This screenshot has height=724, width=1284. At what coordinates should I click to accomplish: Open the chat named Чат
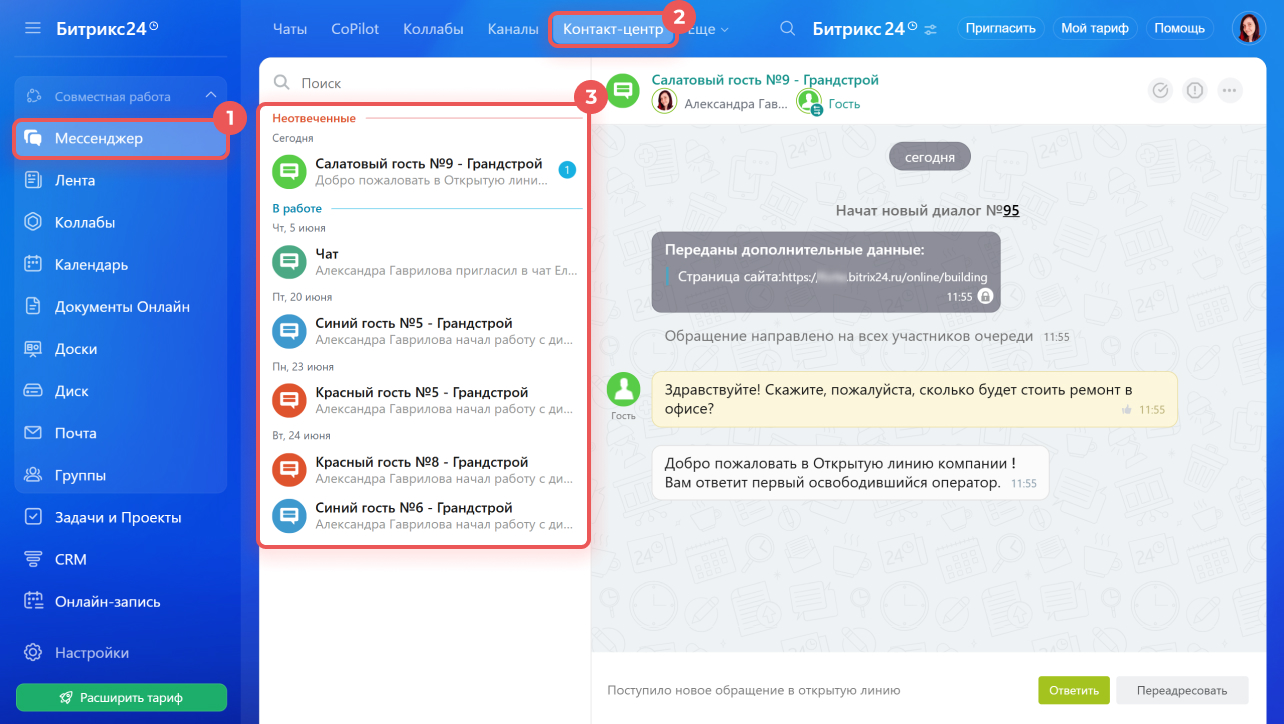[x=424, y=262]
